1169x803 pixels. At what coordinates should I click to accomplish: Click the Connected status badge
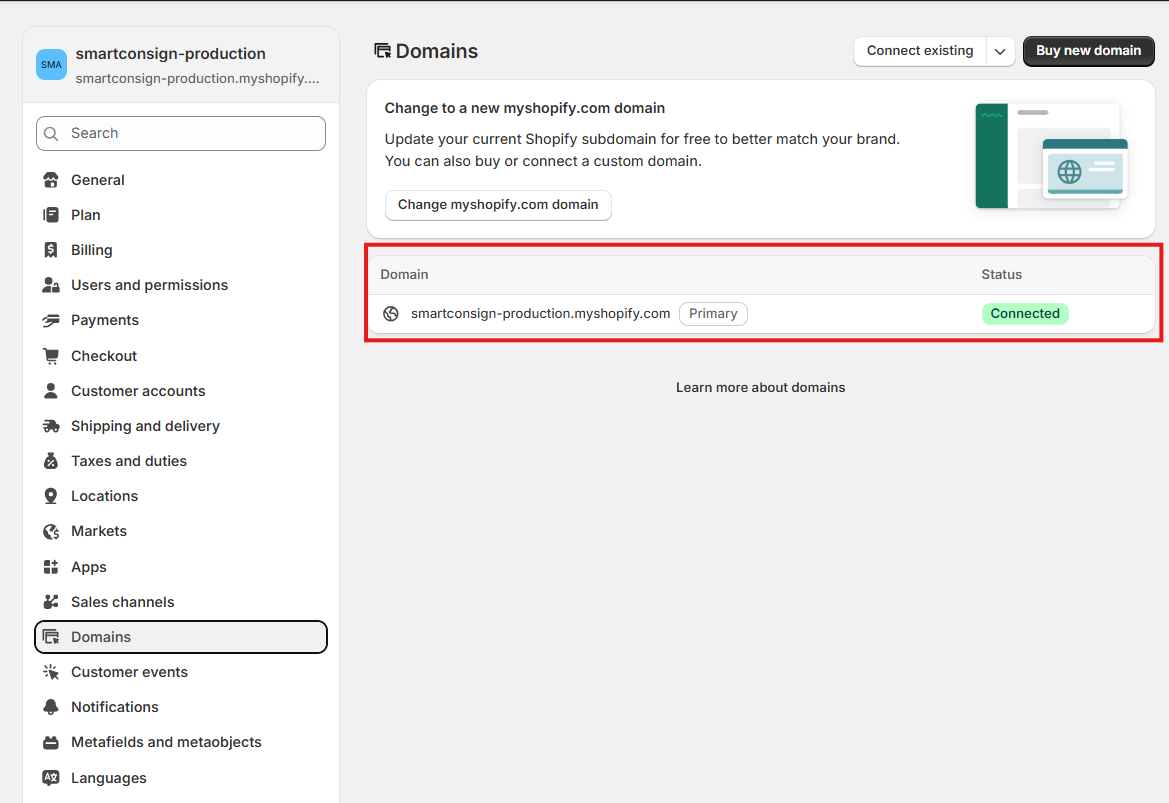click(x=1025, y=314)
